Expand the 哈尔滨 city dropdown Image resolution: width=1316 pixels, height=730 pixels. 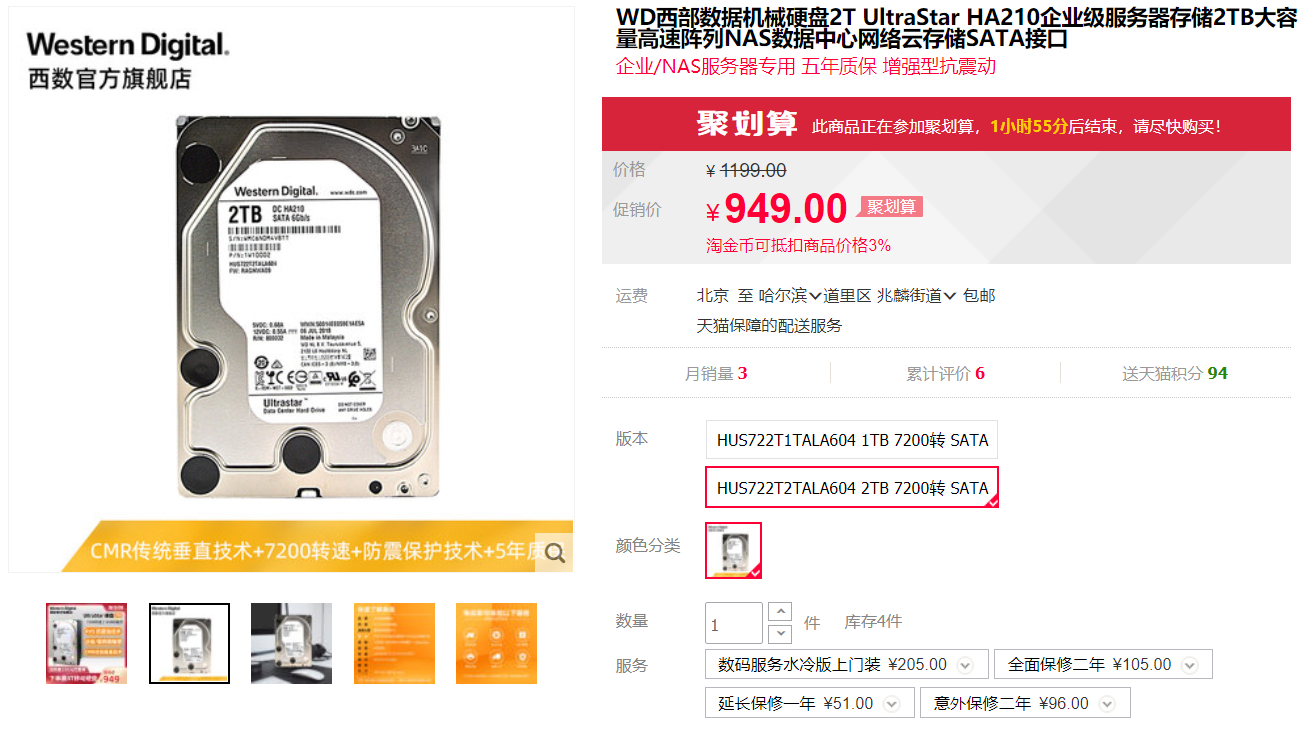click(x=790, y=296)
